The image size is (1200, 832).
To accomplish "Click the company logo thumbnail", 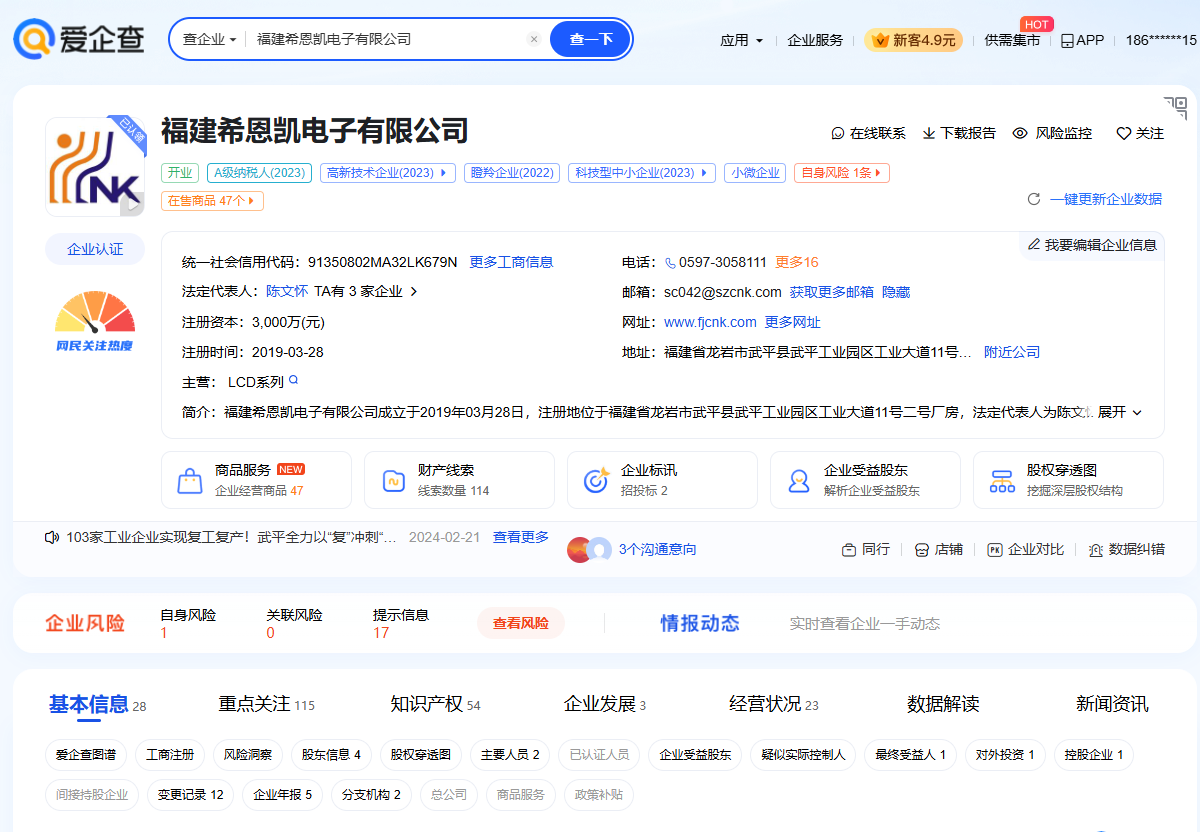I will 95,167.
